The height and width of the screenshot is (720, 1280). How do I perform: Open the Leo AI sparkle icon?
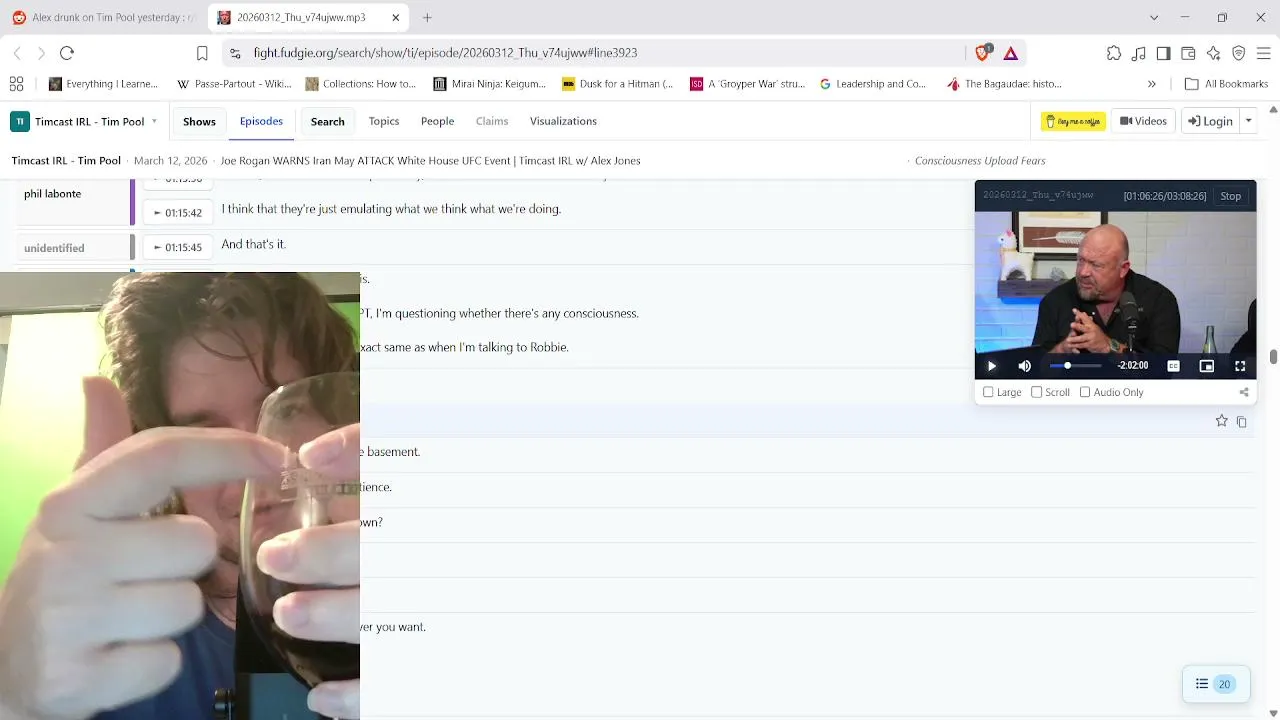click(1213, 53)
